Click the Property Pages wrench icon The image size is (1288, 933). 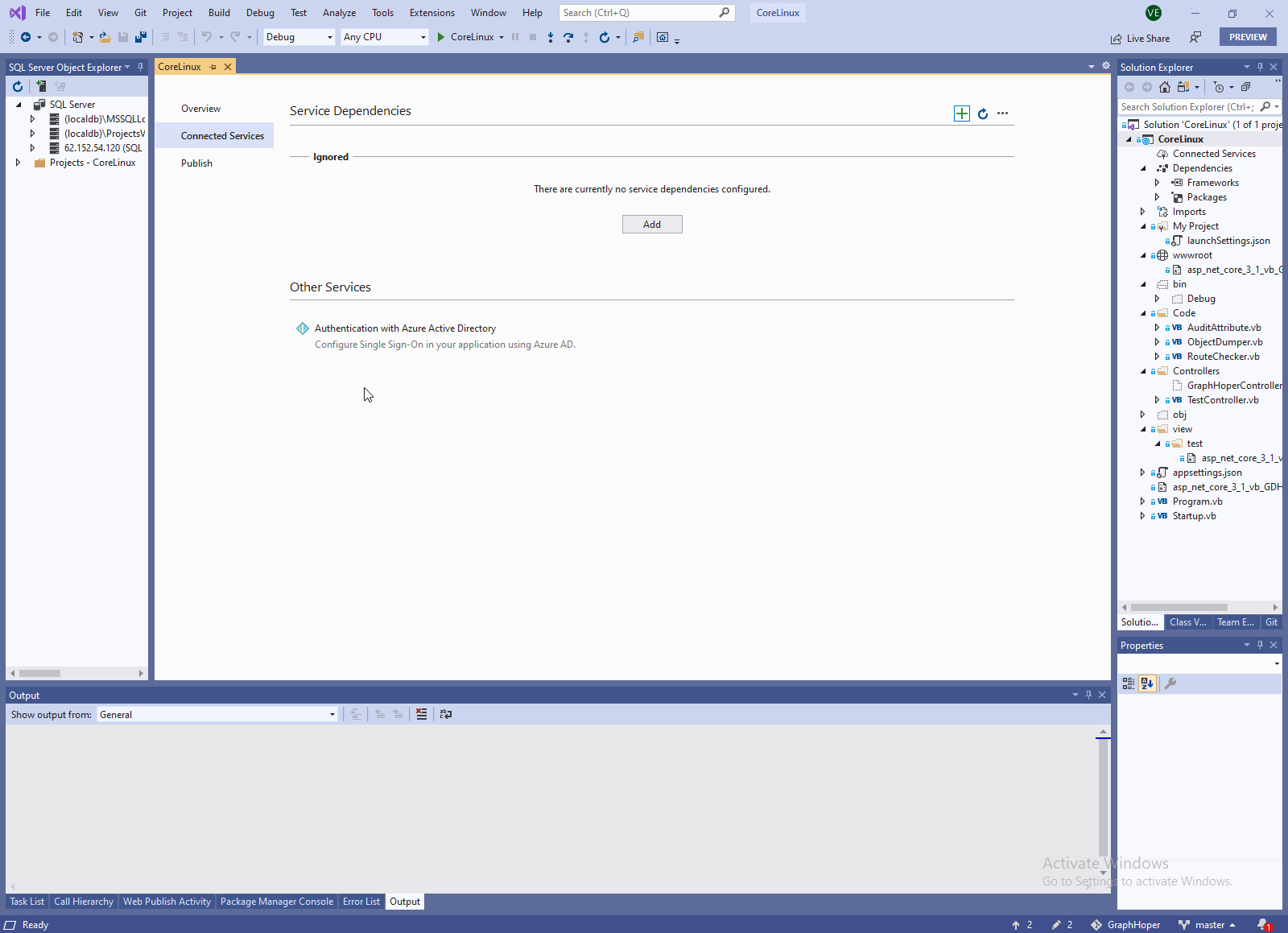tap(1170, 683)
